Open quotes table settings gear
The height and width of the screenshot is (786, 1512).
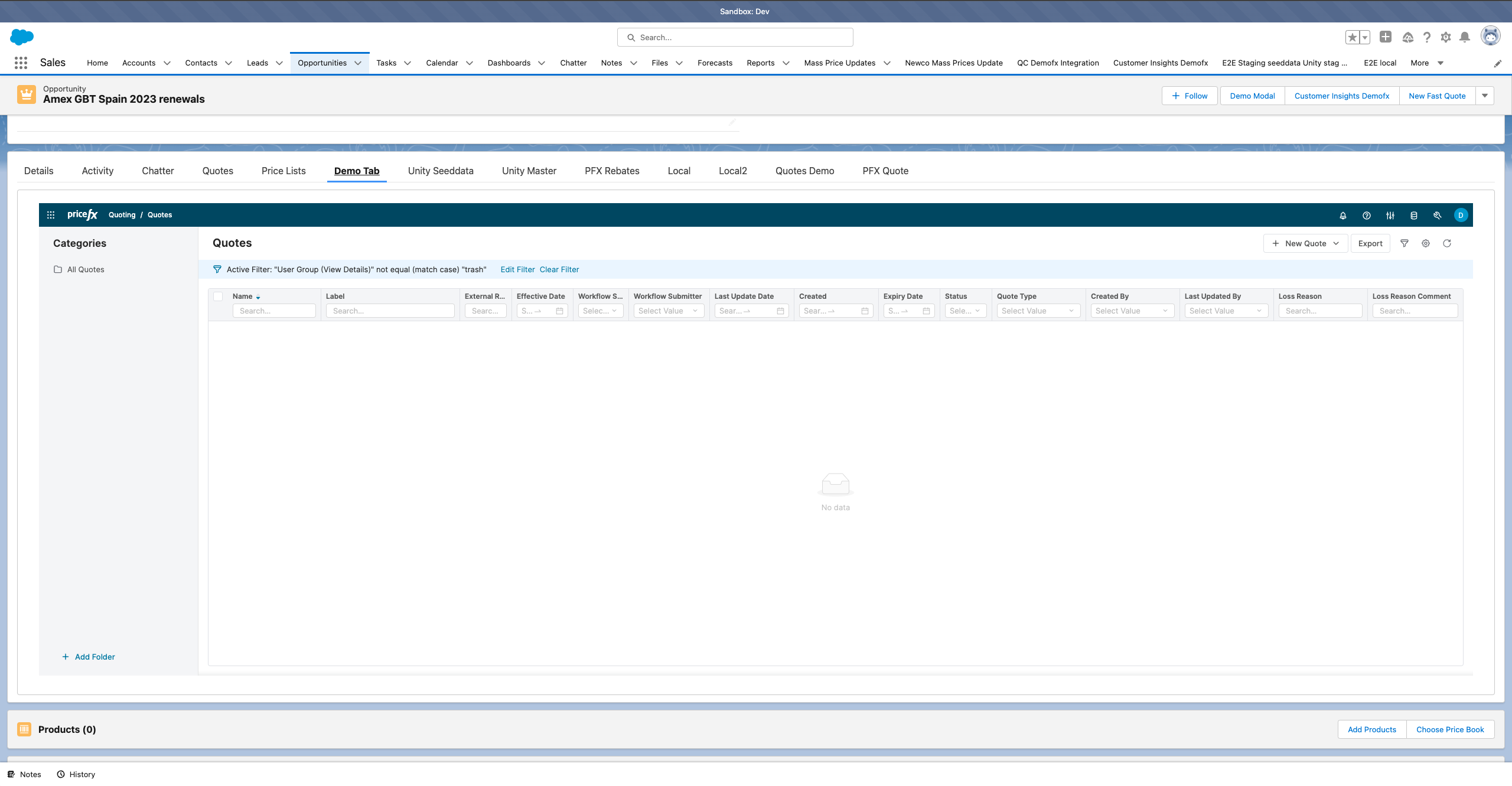(1426, 243)
